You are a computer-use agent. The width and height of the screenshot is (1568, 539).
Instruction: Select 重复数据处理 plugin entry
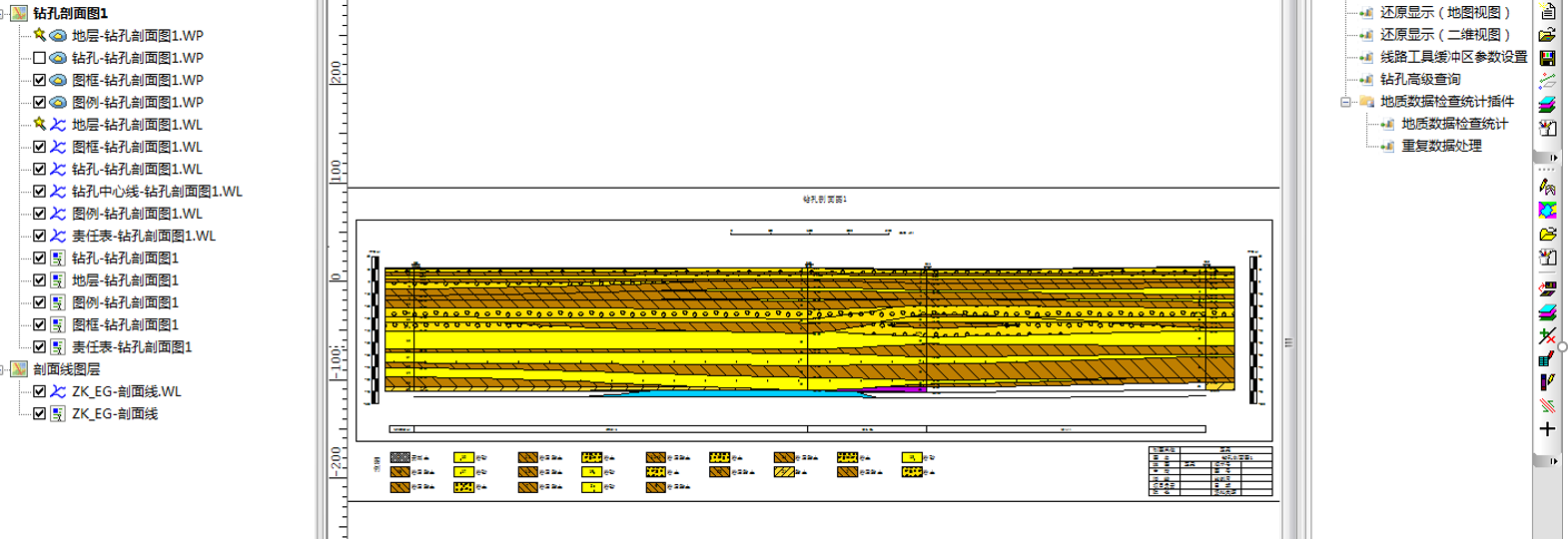(x=1440, y=146)
